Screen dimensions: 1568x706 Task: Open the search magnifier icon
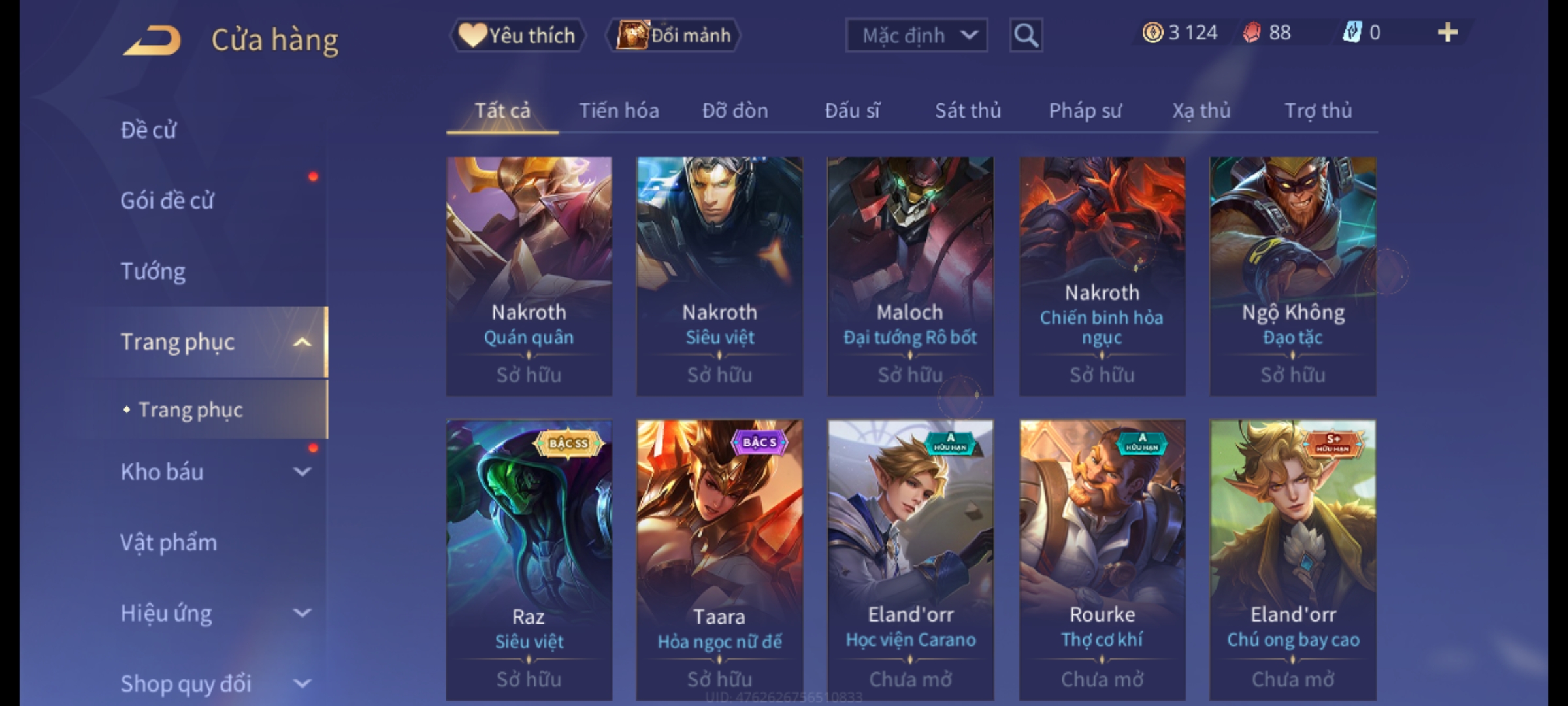point(1026,35)
